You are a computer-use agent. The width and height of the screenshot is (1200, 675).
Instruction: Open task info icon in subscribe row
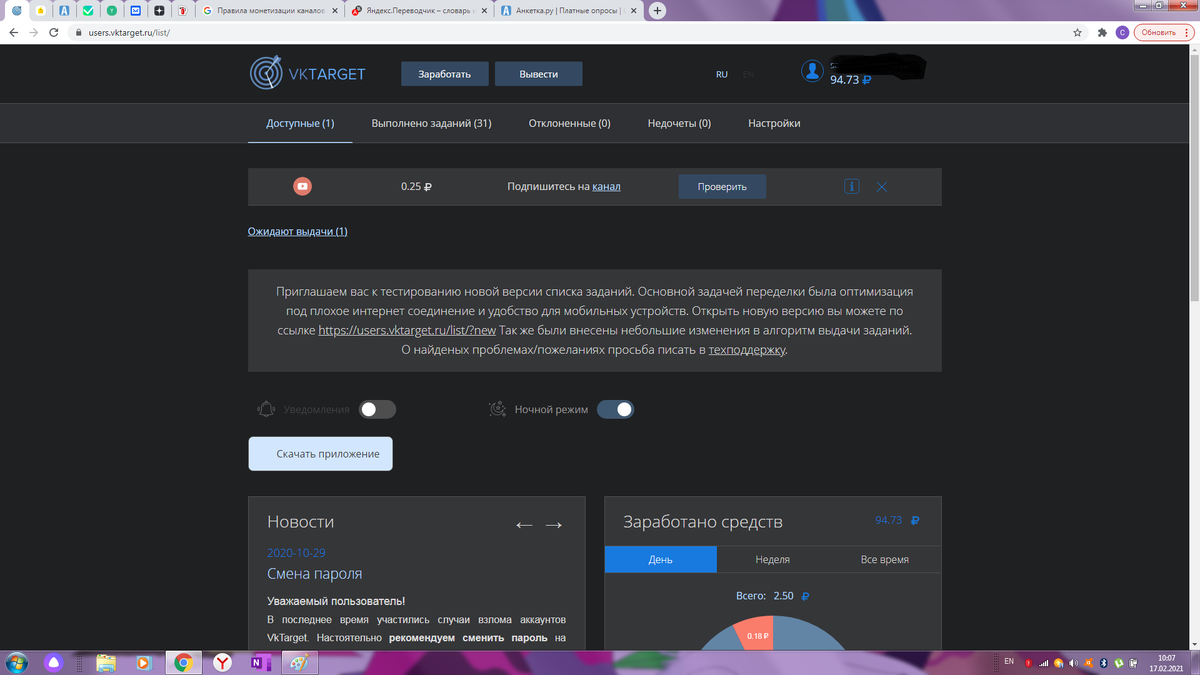(x=851, y=186)
